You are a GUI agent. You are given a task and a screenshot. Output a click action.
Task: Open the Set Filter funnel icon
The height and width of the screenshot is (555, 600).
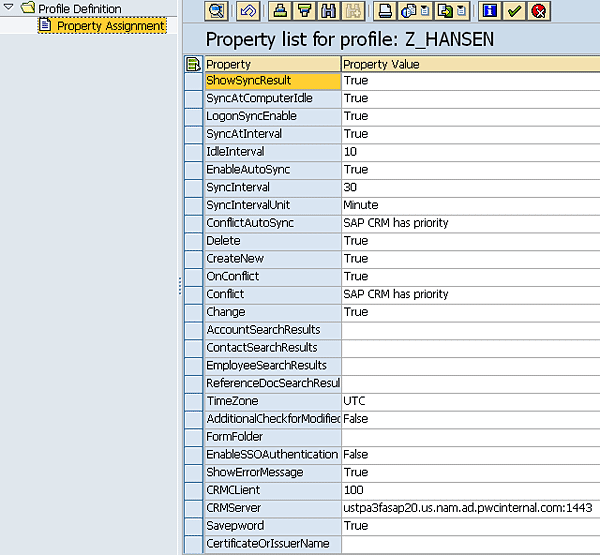[x=304, y=11]
